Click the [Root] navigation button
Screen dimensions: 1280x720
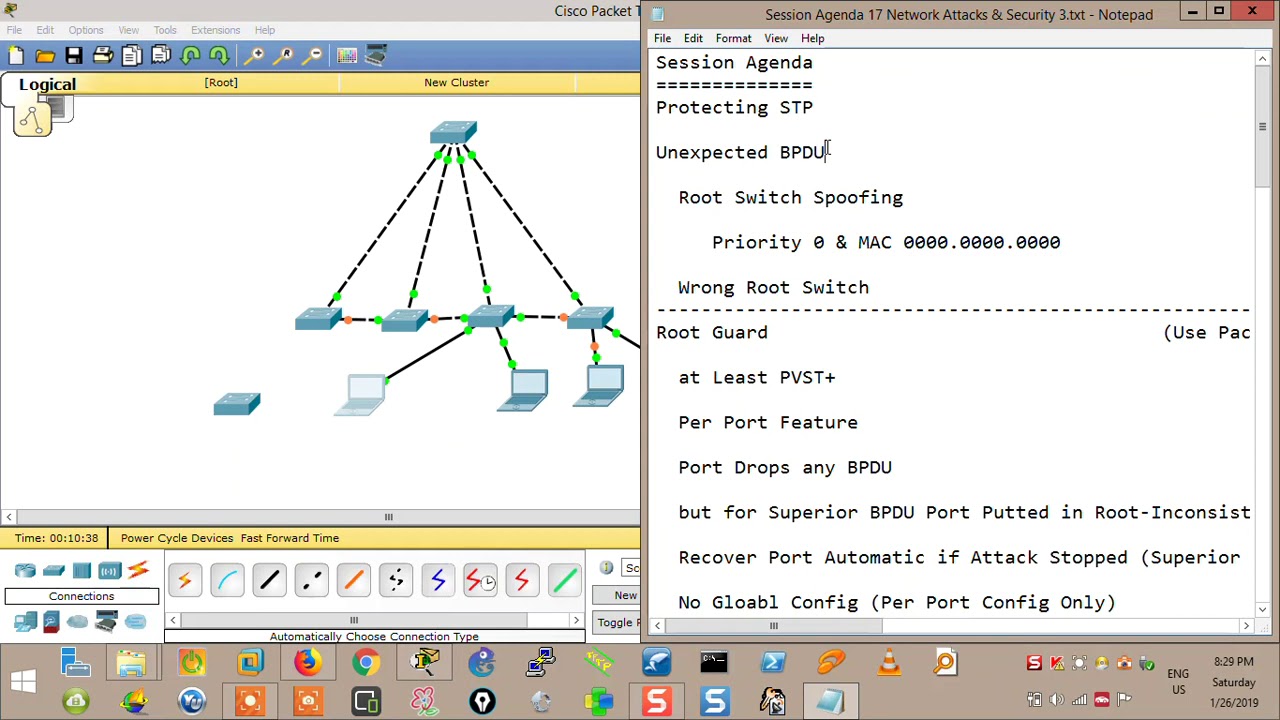(221, 82)
